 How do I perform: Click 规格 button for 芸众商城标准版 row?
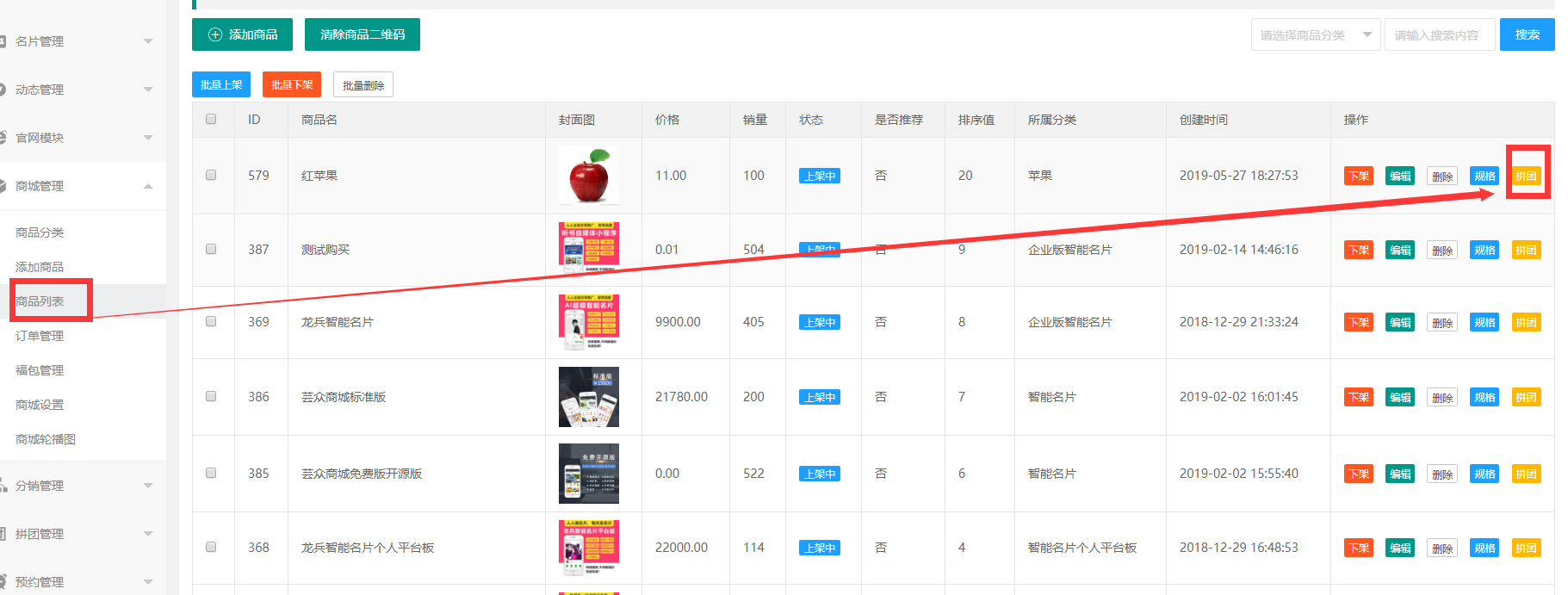(1484, 398)
